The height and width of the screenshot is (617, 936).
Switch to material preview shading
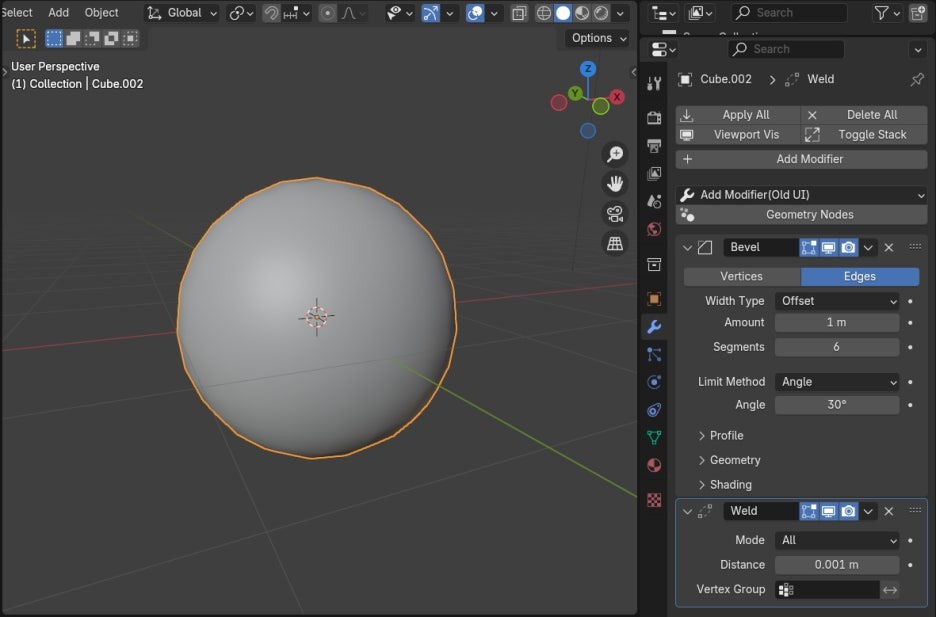tap(582, 13)
